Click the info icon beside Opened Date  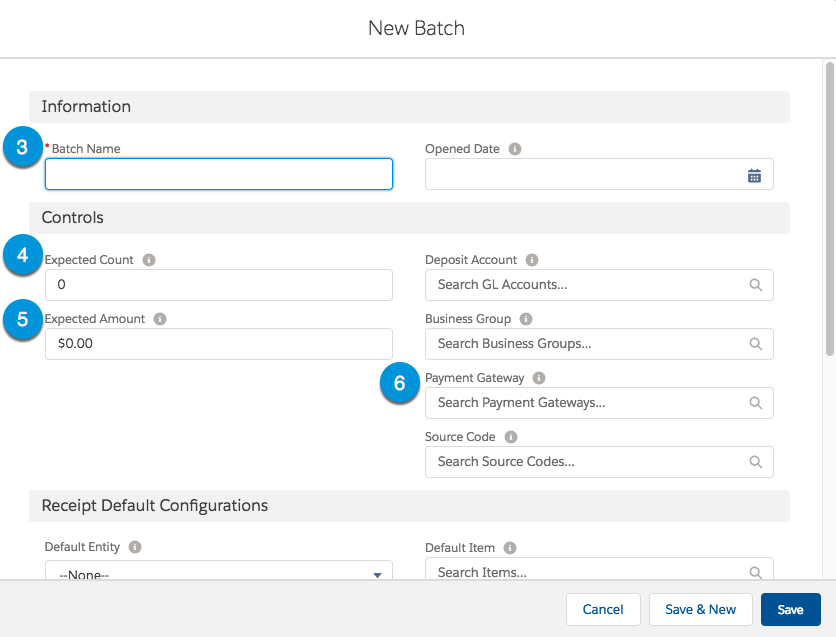(x=514, y=148)
